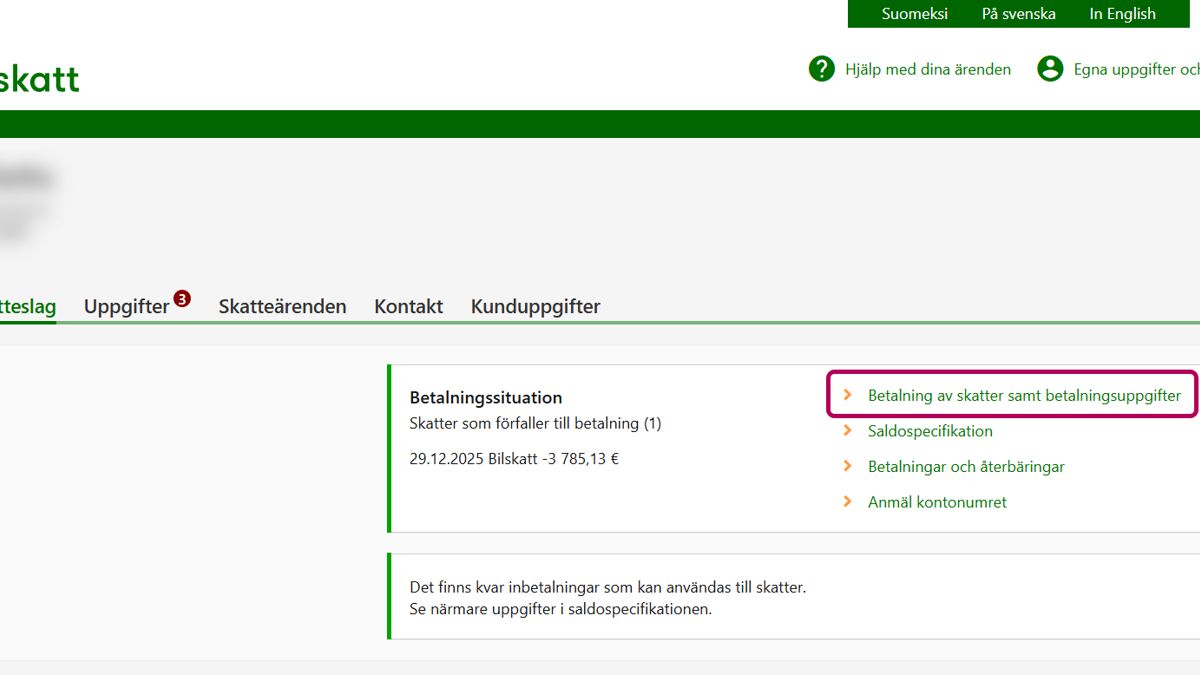Open the Uppgifter tab
Image resolution: width=1200 pixels, height=675 pixels.
126,307
